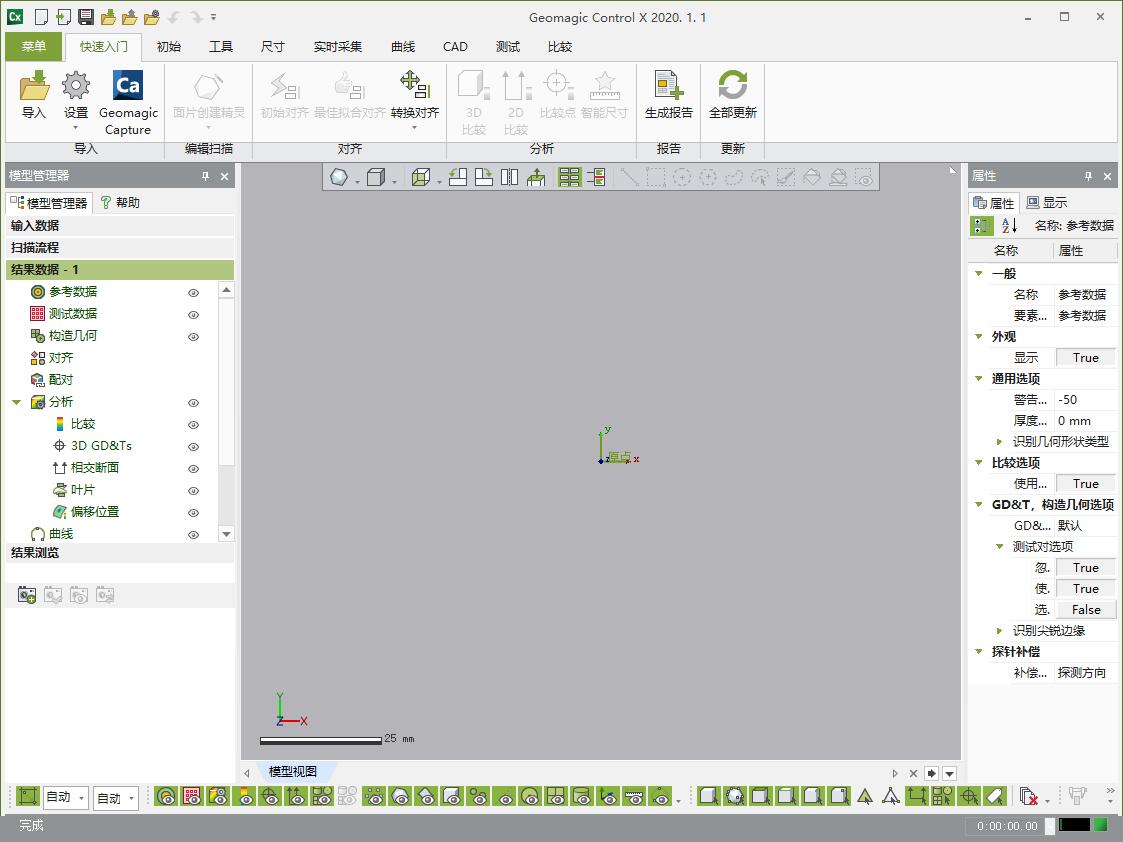
Task: Hide the 测试数据 item using its eye icon
Action: click(193, 315)
